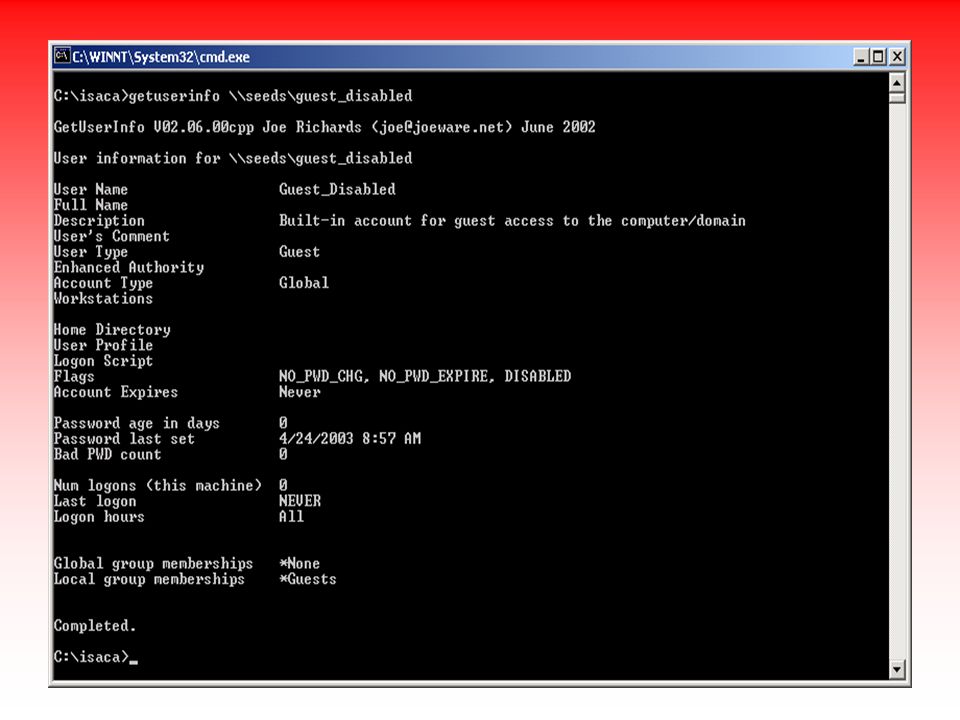Click the 'User's Comment' label
960x720 pixels.
coord(111,236)
